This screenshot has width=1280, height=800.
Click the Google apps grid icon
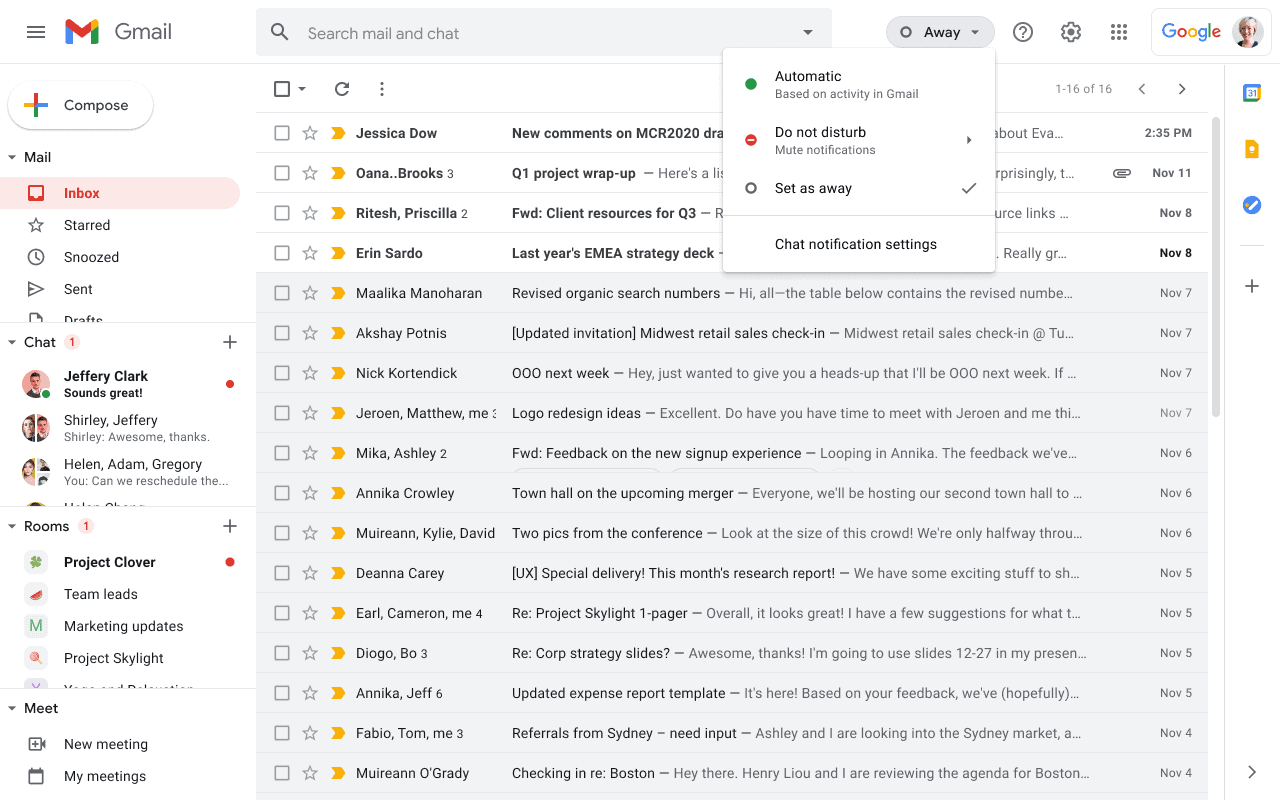(1119, 31)
